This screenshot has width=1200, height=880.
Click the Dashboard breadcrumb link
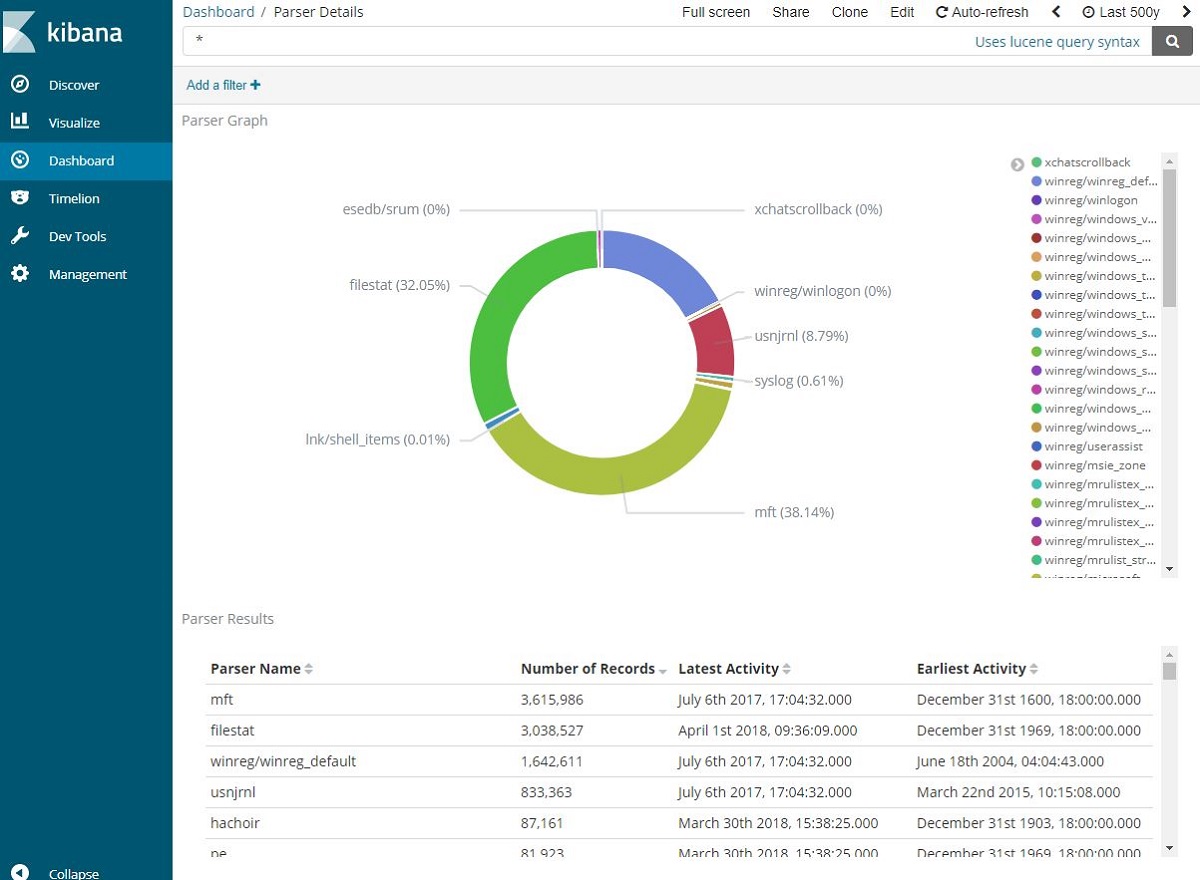218,12
